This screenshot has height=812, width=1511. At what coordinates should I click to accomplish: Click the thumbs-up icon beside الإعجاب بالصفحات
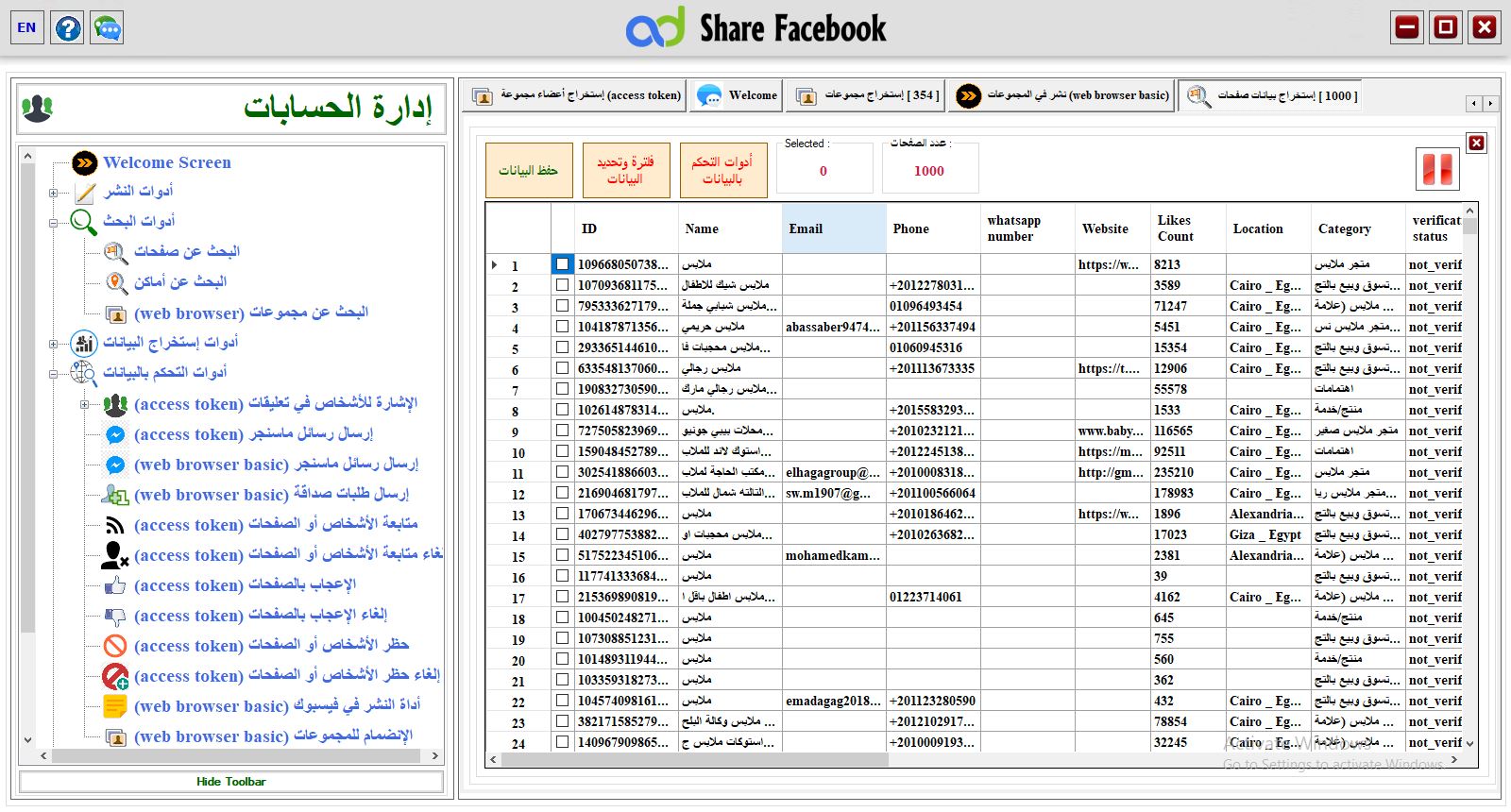(x=115, y=585)
